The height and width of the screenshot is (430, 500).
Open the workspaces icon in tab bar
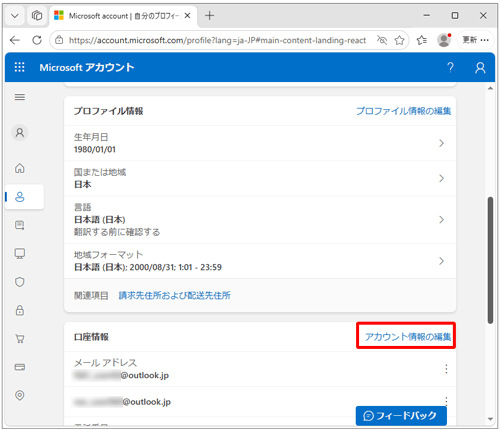37,16
